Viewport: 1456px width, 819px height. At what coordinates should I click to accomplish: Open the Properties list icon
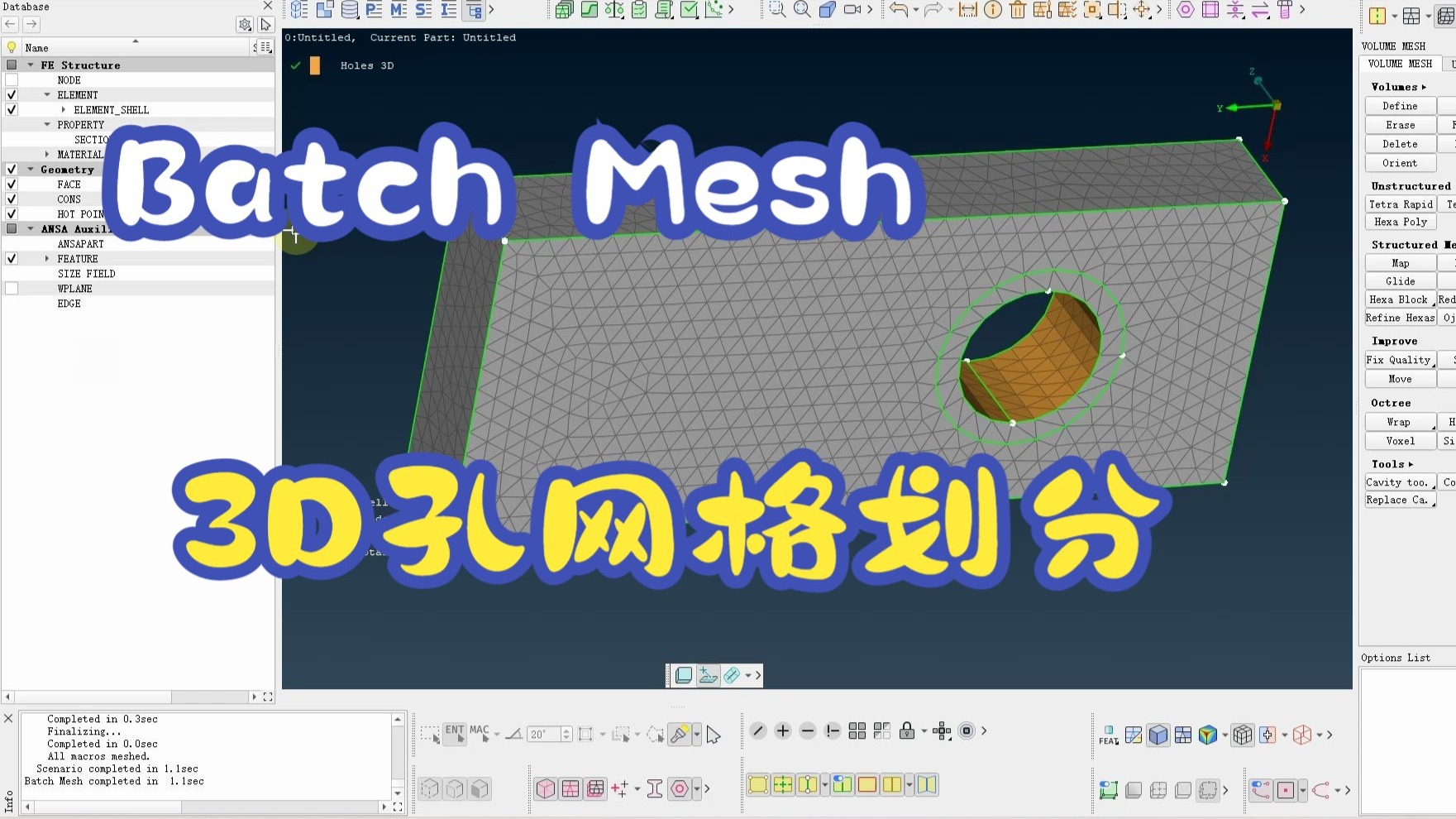pos(374,10)
